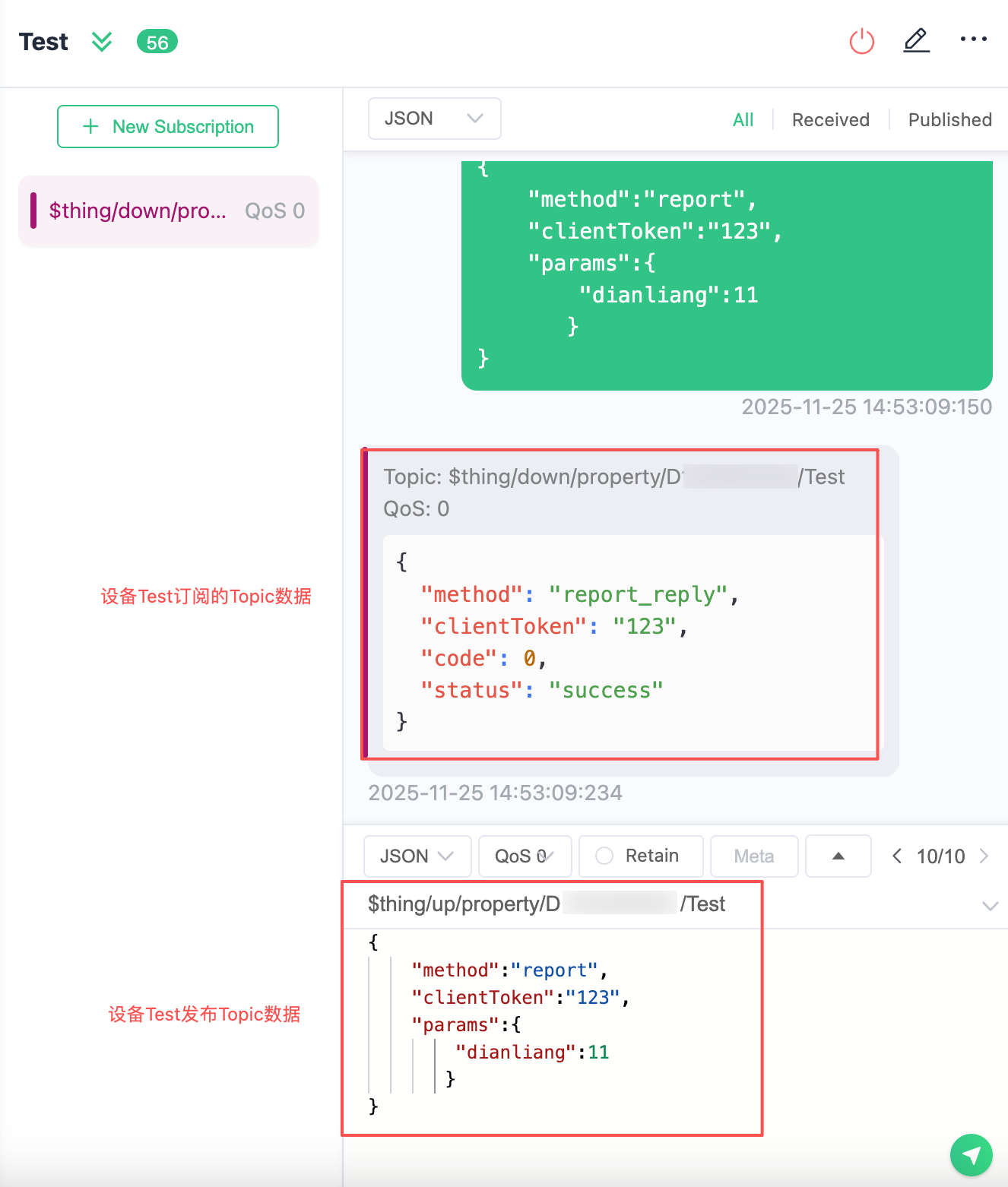This screenshot has height=1187, width=1008.
Task: Open the QoS 0 level dropdown
Action: click(x=525, y=856)
